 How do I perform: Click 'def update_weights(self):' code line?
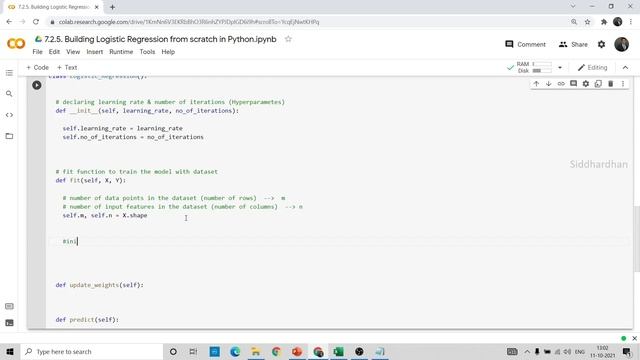tap(100, 285)
